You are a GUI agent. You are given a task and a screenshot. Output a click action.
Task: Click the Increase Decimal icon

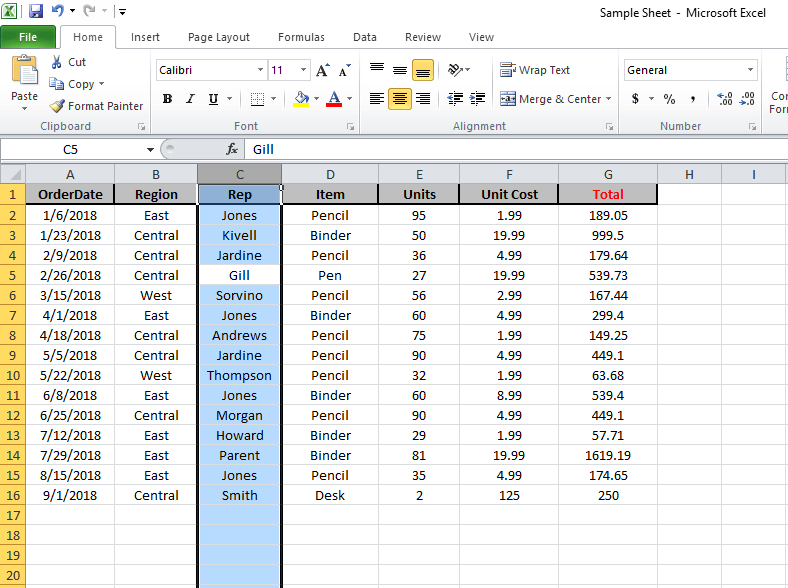[725, 99]
